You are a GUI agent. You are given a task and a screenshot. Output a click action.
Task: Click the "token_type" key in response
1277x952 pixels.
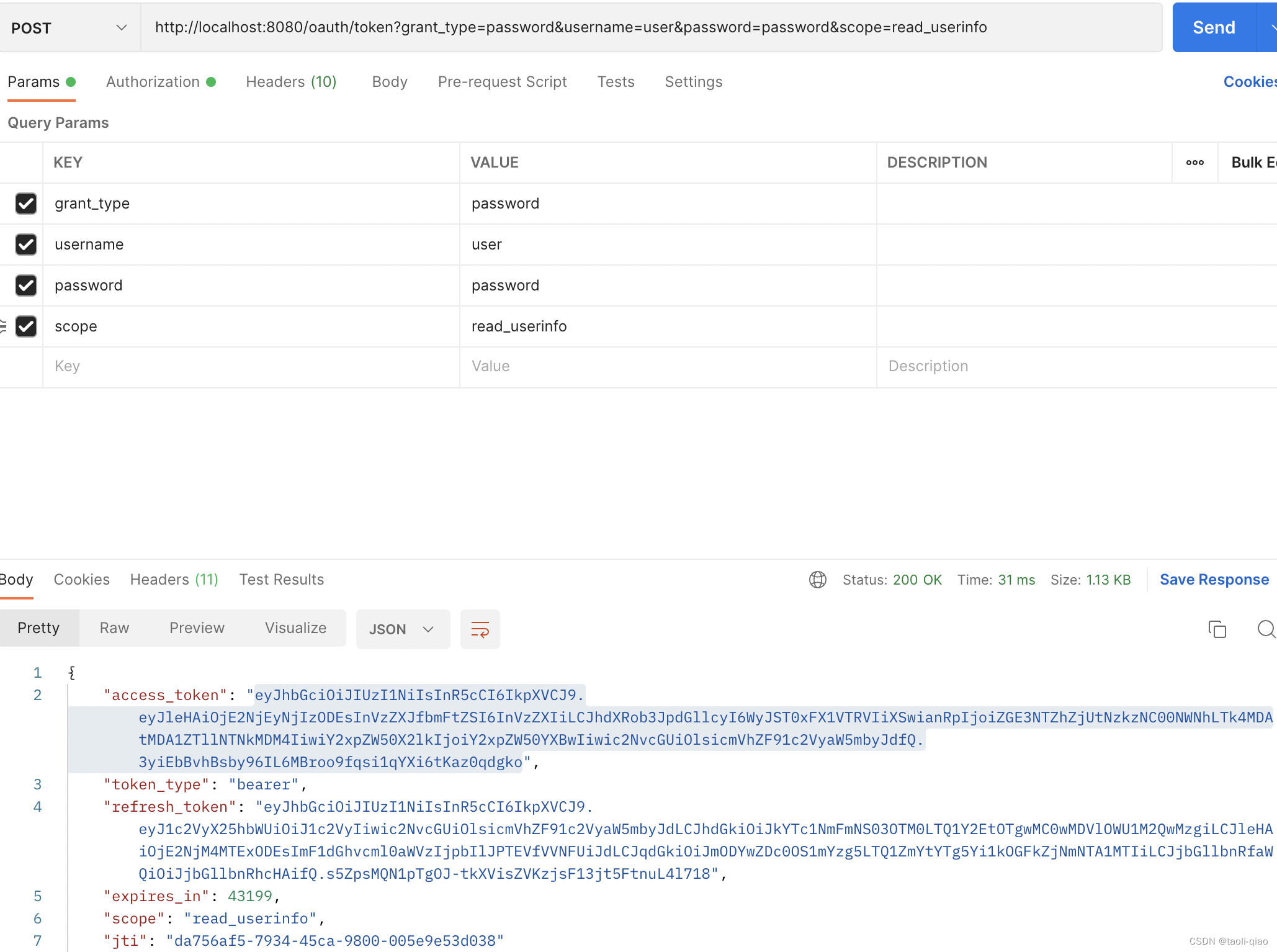coord(157,784)
